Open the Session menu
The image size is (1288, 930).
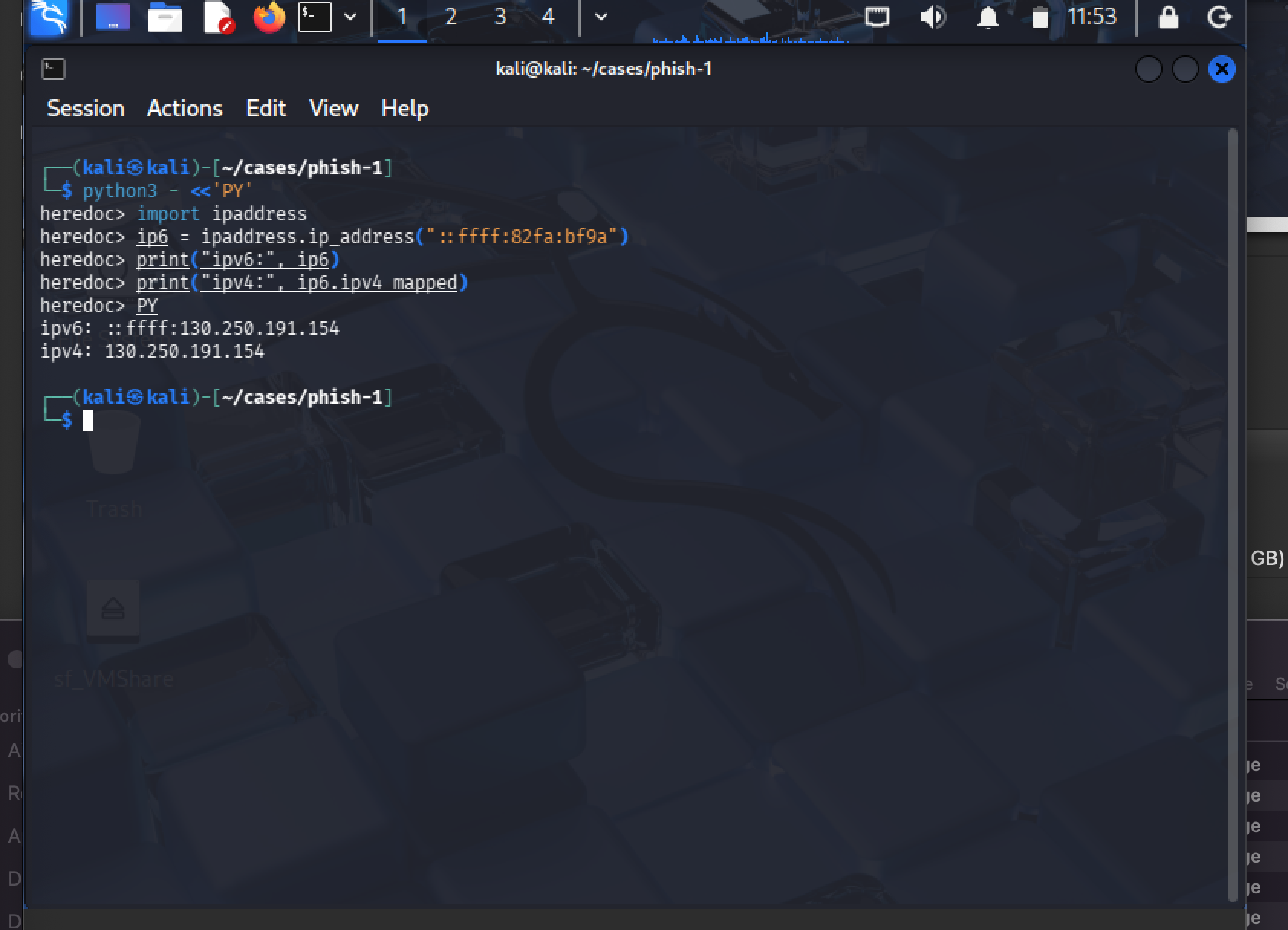point(86,109)
